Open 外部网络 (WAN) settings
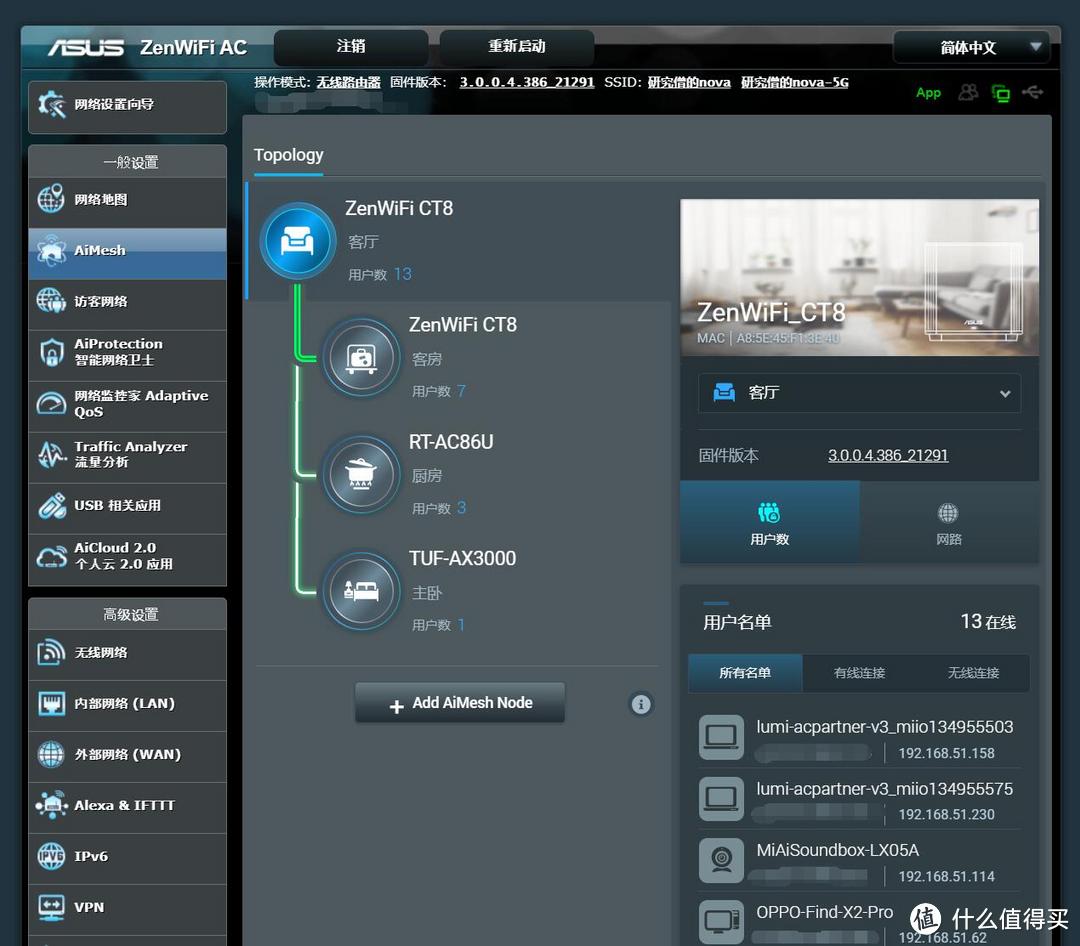Viewport: 1080px width, 946px height. click(x=127, y=755)
